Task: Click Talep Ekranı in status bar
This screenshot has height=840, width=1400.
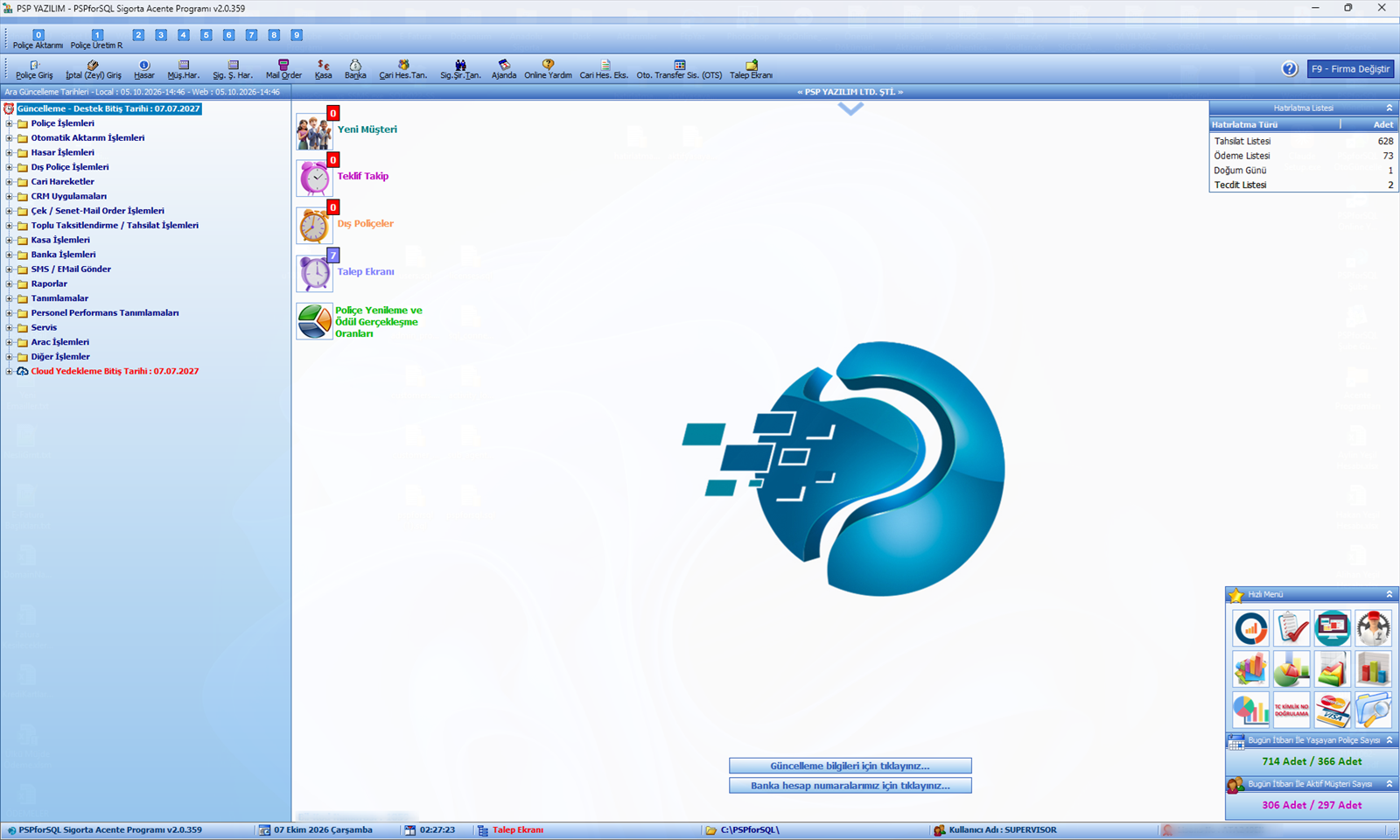Action: coord(517,829)
